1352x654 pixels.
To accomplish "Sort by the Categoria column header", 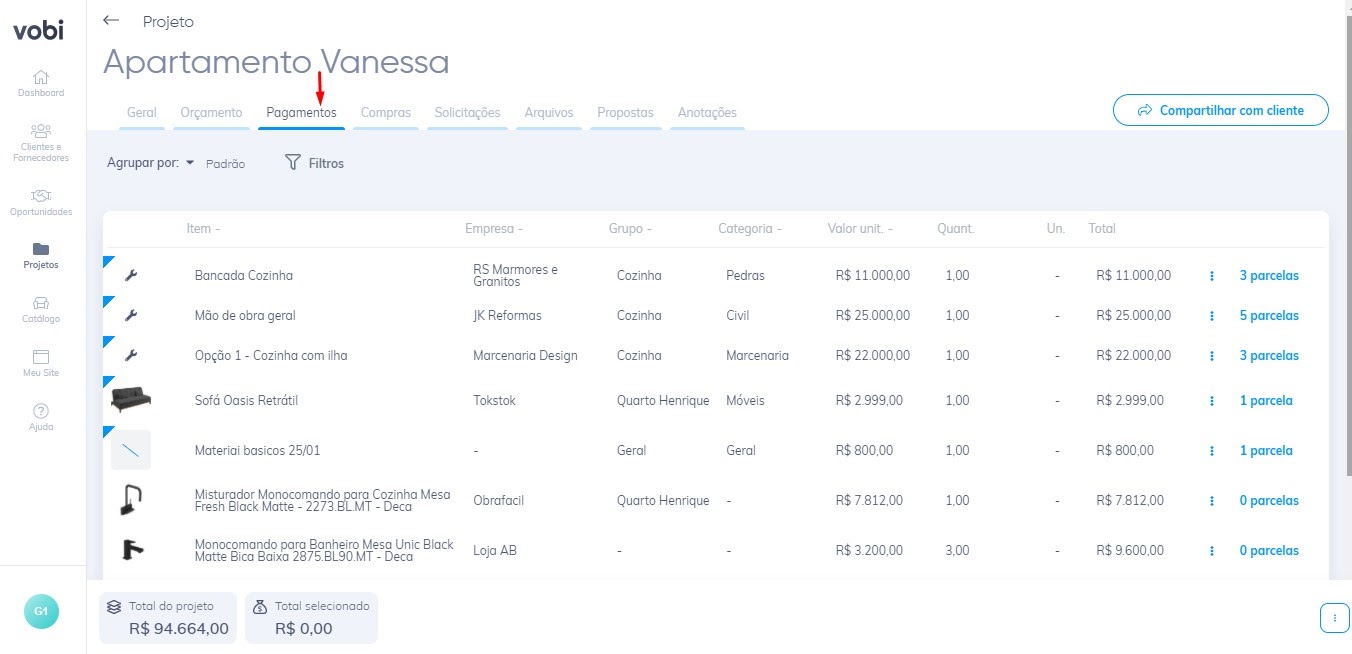I will point(750,229).
